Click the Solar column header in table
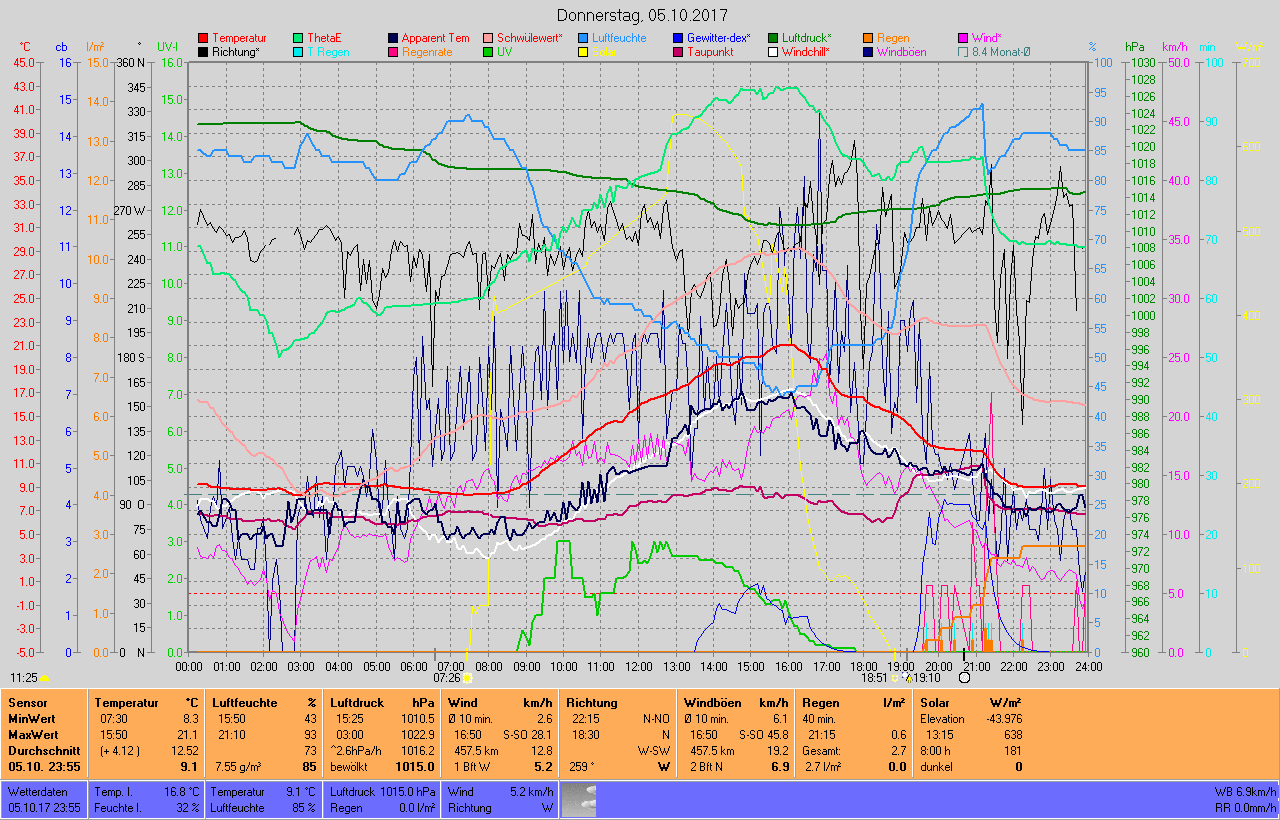This screenshot has width=1280, height=820. [935, 703]
